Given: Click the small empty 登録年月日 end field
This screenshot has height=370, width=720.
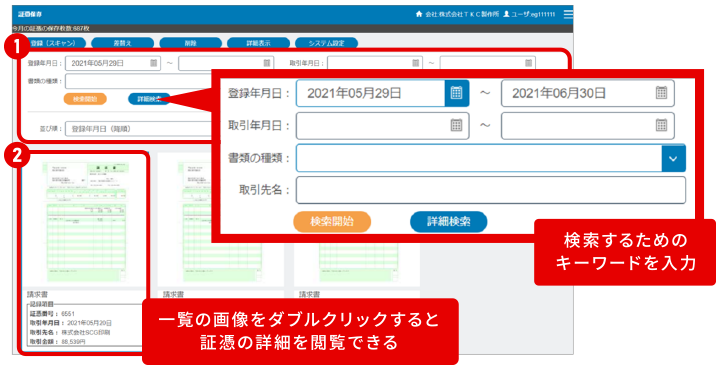Looking at the screenshot, I should (x=226, y=63).
